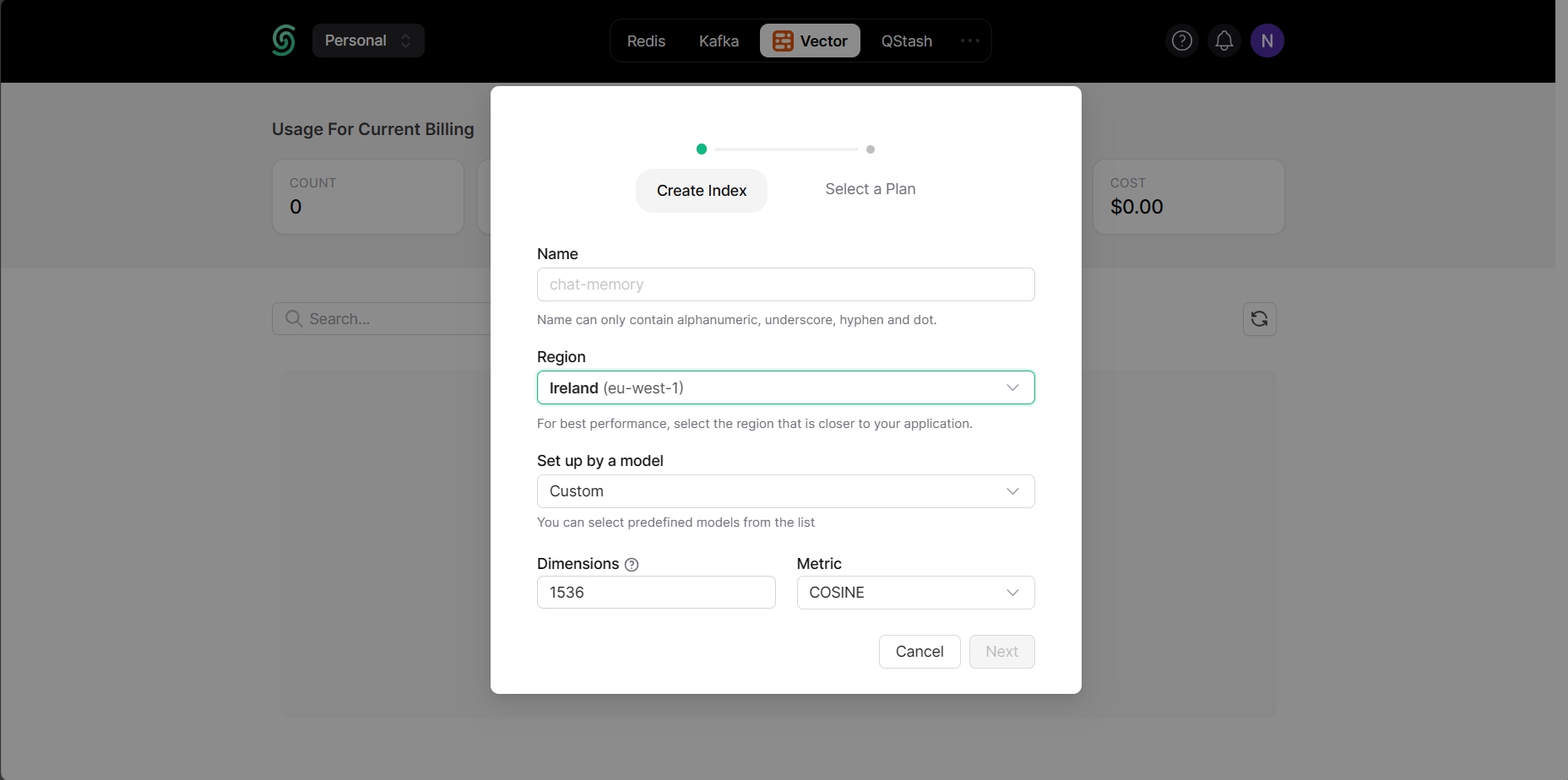
Task: Expand the Personal team switcher
Action: 368,41
